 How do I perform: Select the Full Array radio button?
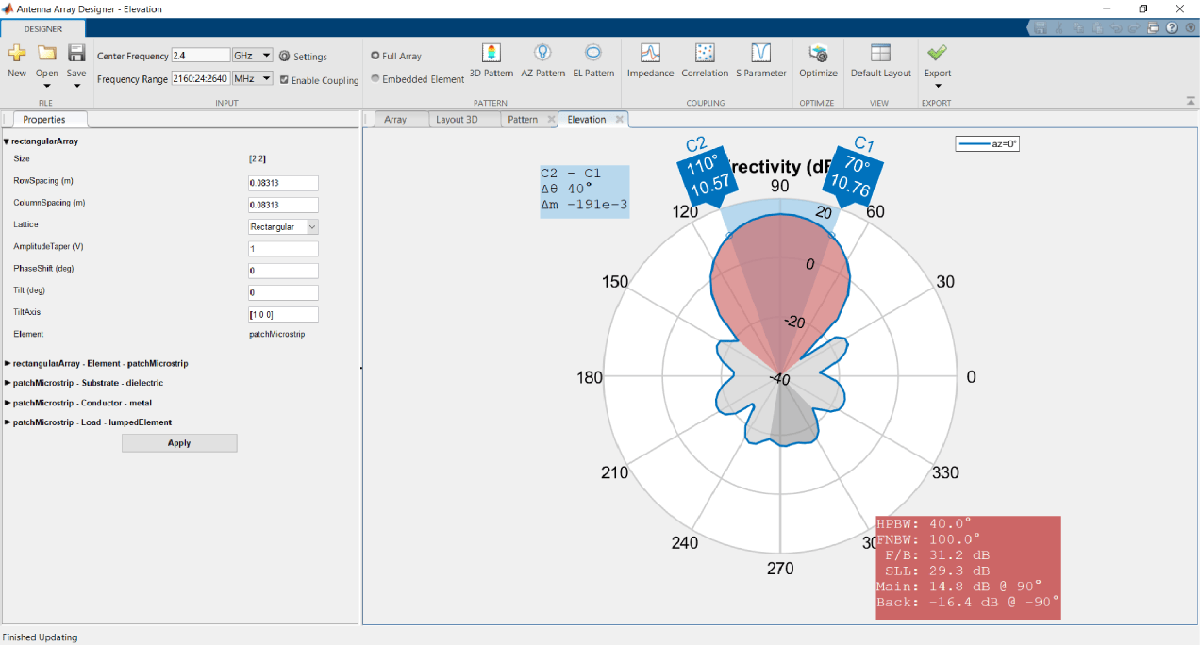375,56
